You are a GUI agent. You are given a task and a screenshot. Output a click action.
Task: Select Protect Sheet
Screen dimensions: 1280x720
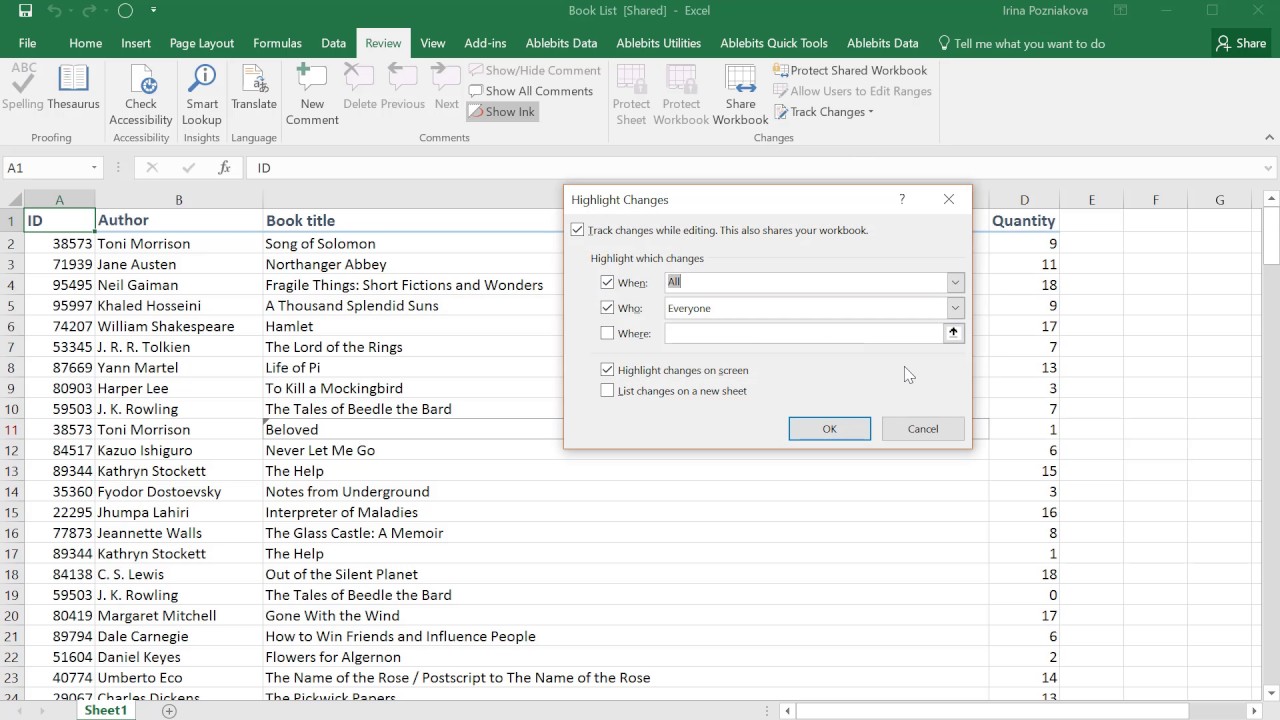point(631,90)
